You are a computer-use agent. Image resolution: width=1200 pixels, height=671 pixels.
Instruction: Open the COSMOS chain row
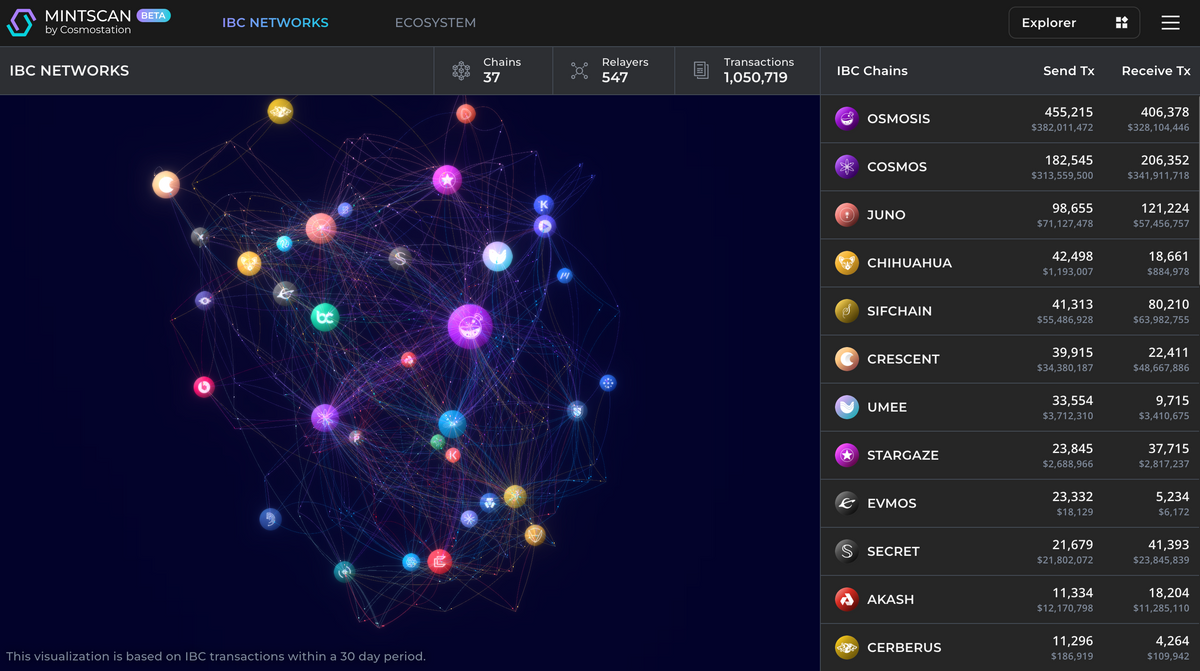(1010, 167)
